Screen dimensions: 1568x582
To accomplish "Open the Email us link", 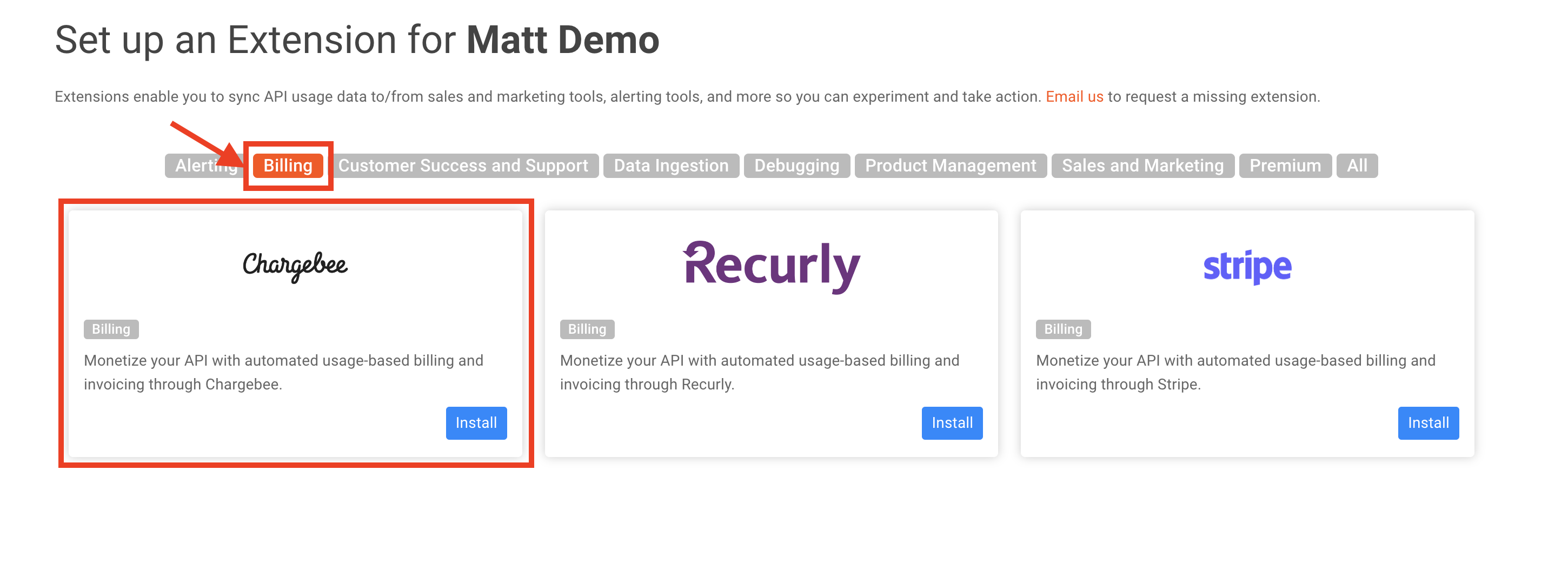I will (1074, 97).
